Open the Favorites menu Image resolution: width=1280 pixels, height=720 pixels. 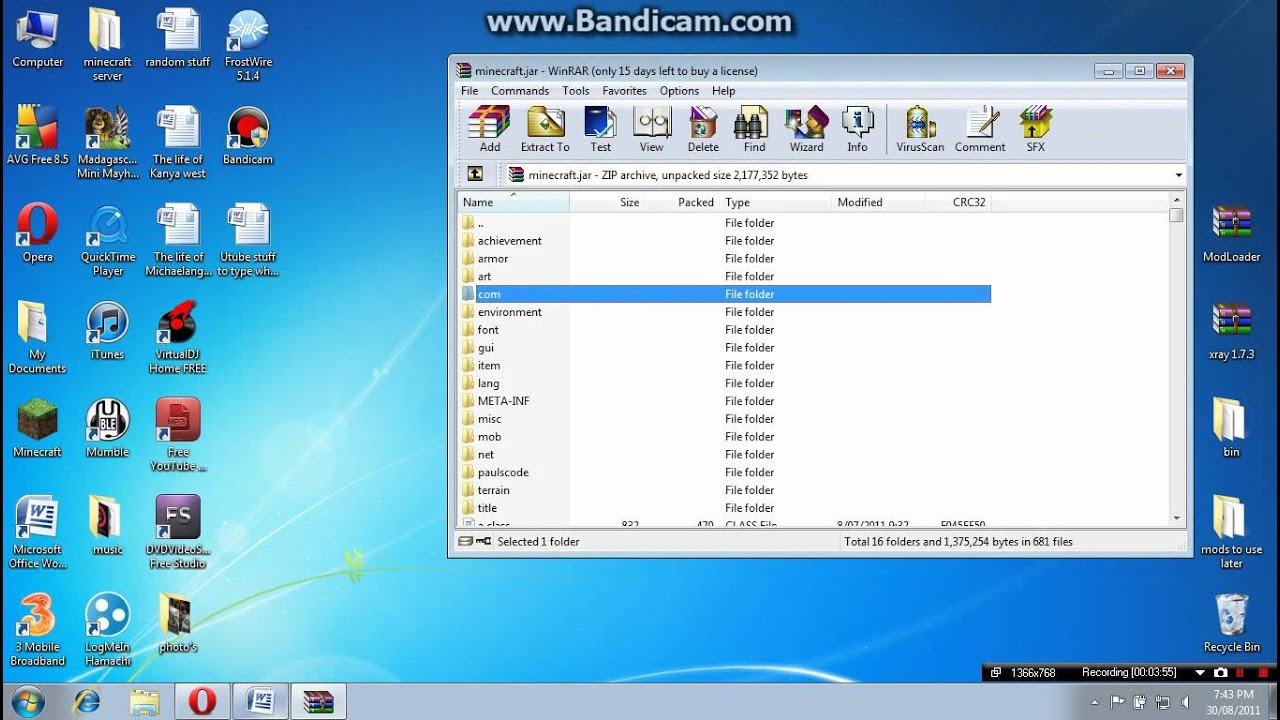[624, 91]
